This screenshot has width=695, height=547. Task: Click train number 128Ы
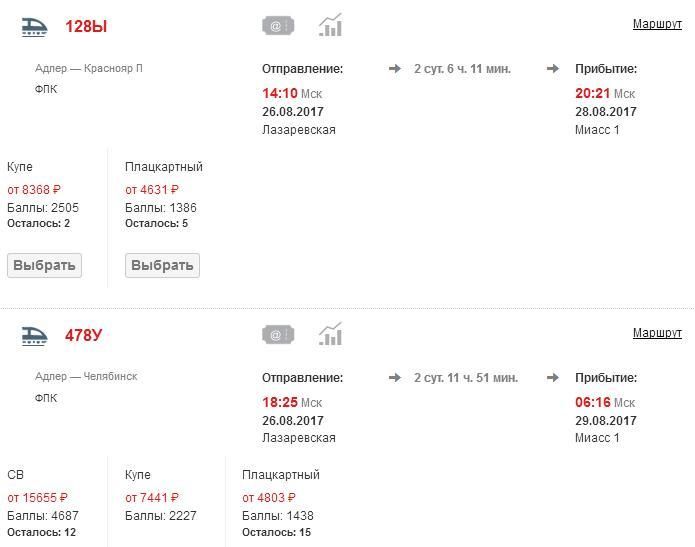click(85, 27)
